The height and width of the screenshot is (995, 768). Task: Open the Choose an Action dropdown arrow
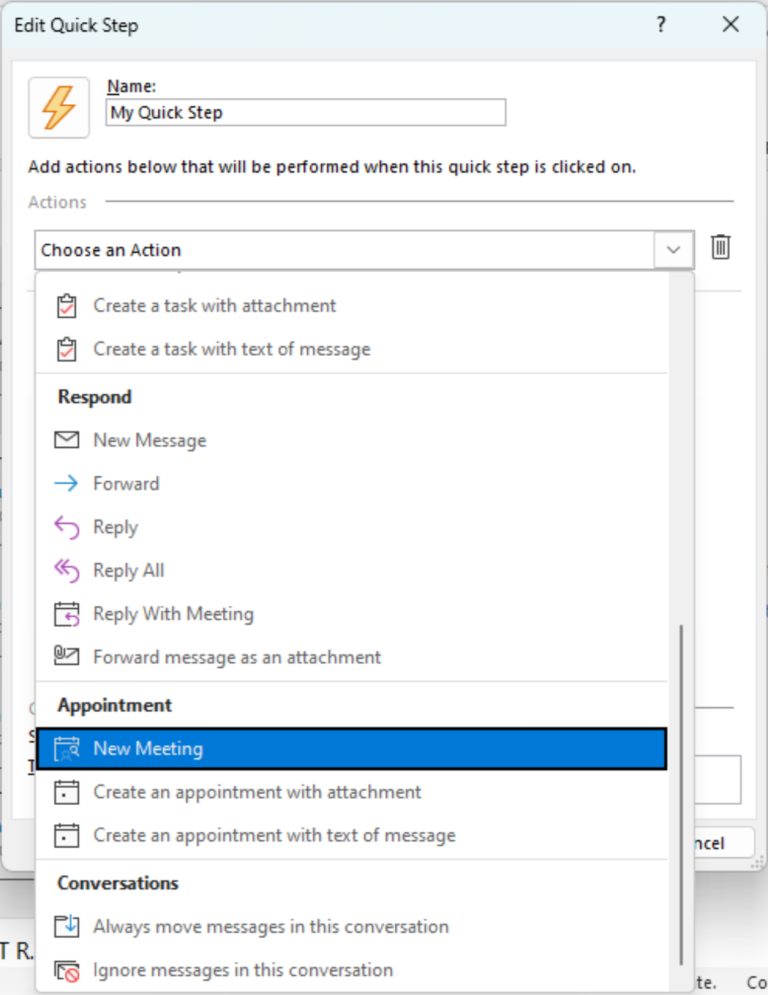(674, 248)
